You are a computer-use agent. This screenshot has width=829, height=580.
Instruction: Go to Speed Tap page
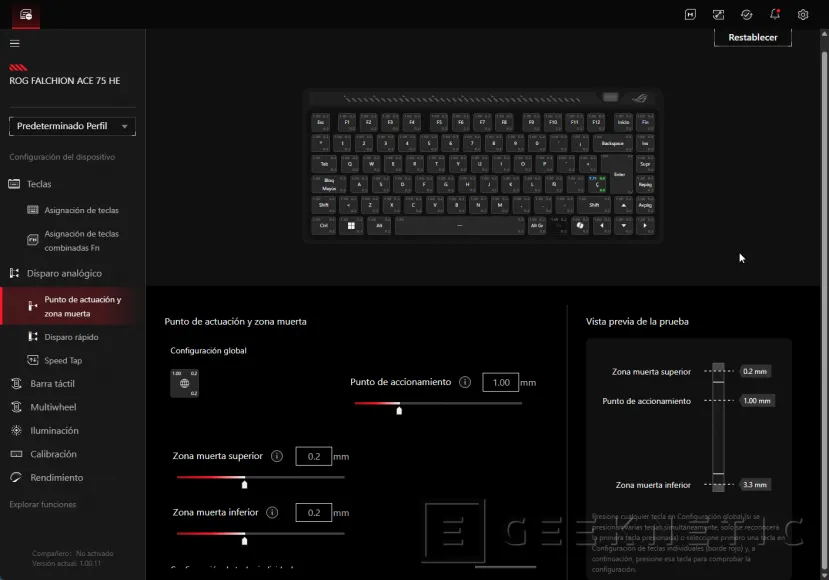(63, 360)
